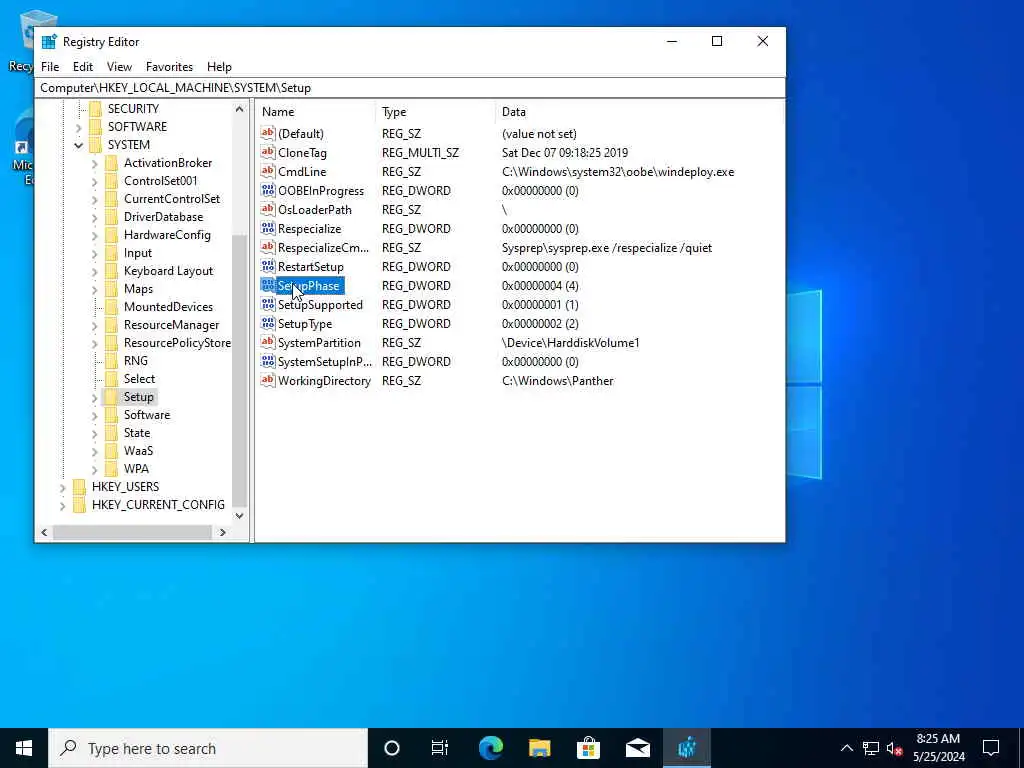Click the OsLoaderPath value icon
The width and height of the screenshot is (1024, 768).
pos(268,209)
